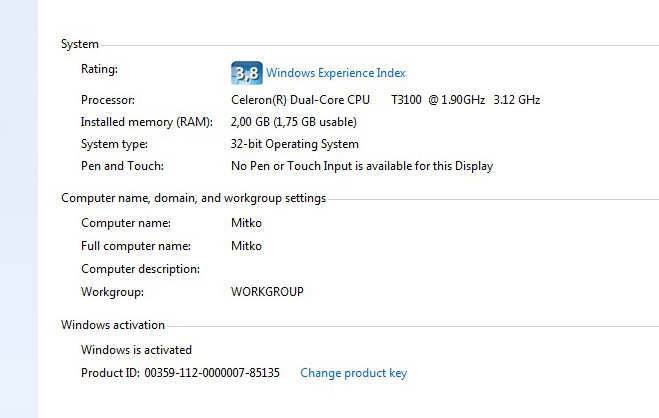
Task: Click the Installed memory (RAM) label
Action: click(x=146, y=122)
